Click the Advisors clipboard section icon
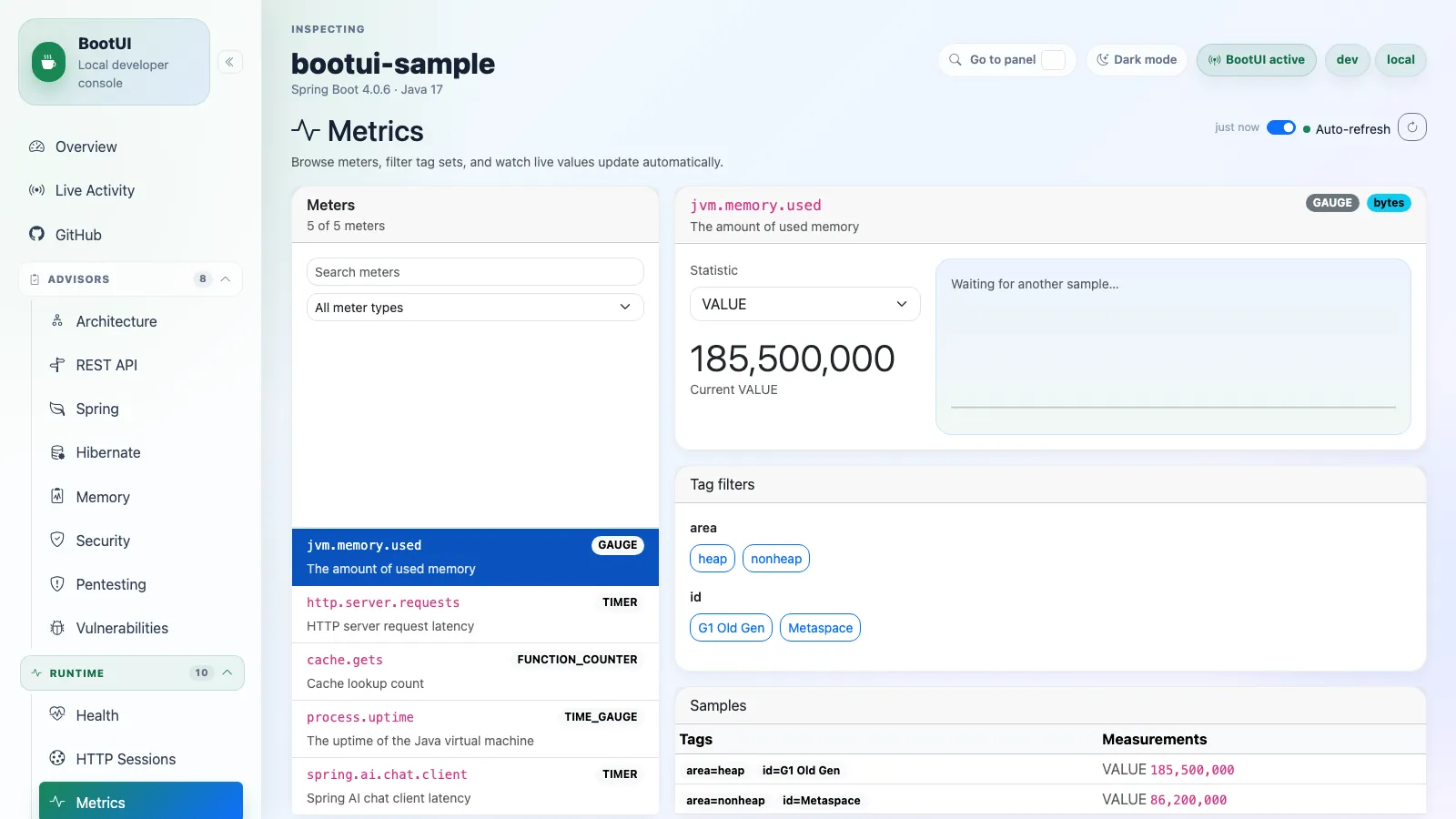1456x819 pixels. (x=35, y=279)
